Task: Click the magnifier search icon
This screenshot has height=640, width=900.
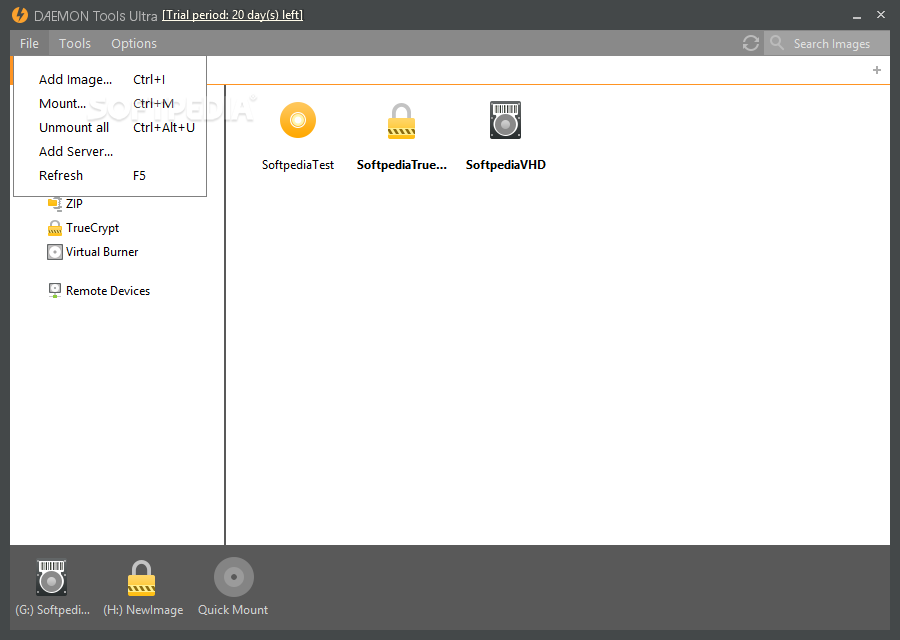Action: coord(777,43)
